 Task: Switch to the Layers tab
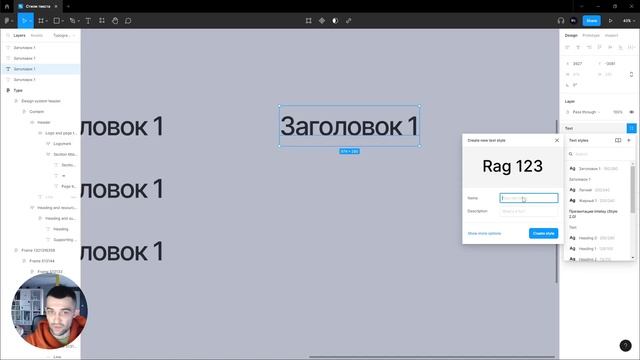tap(19, 36)
